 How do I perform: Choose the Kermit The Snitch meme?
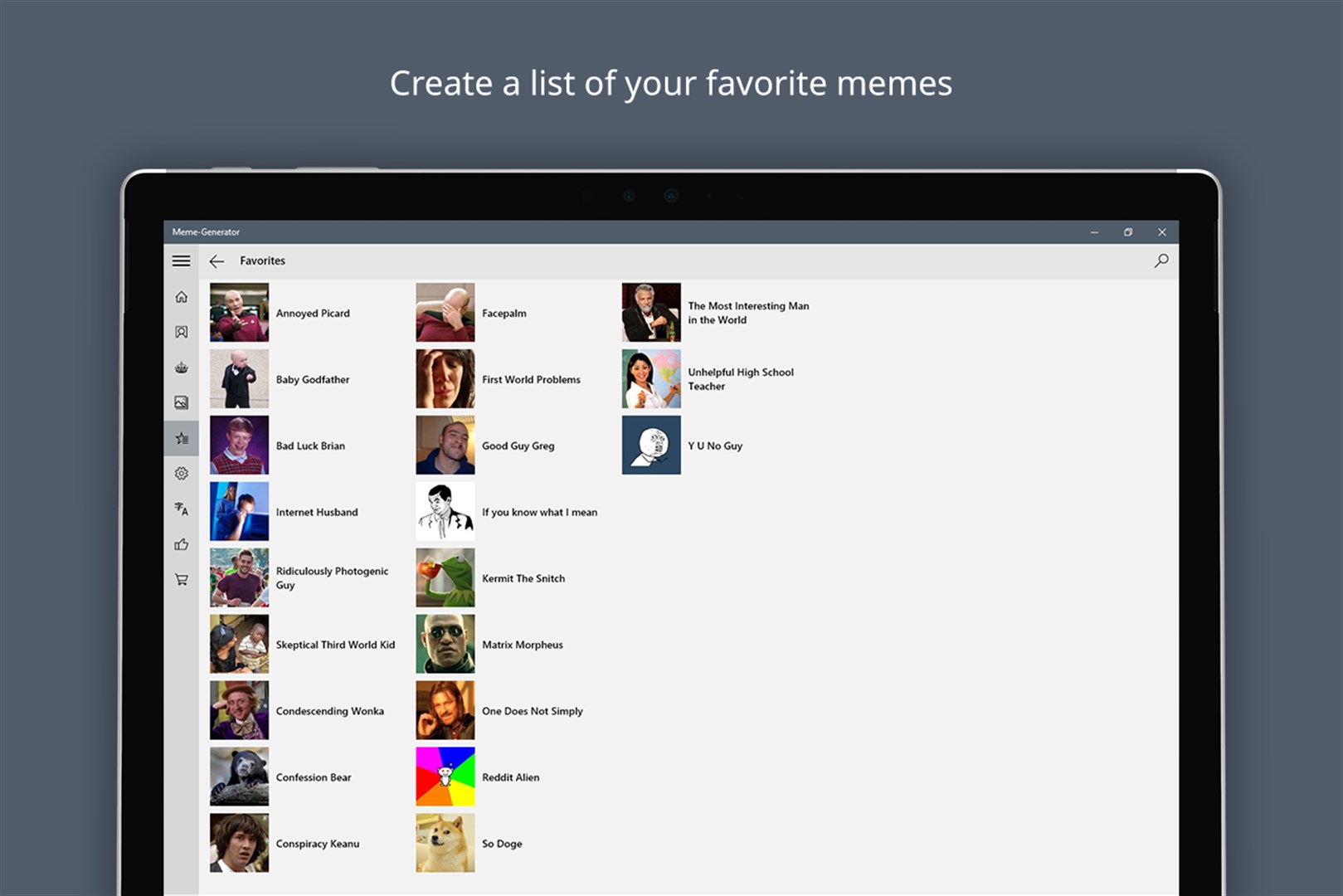[445, 578]
